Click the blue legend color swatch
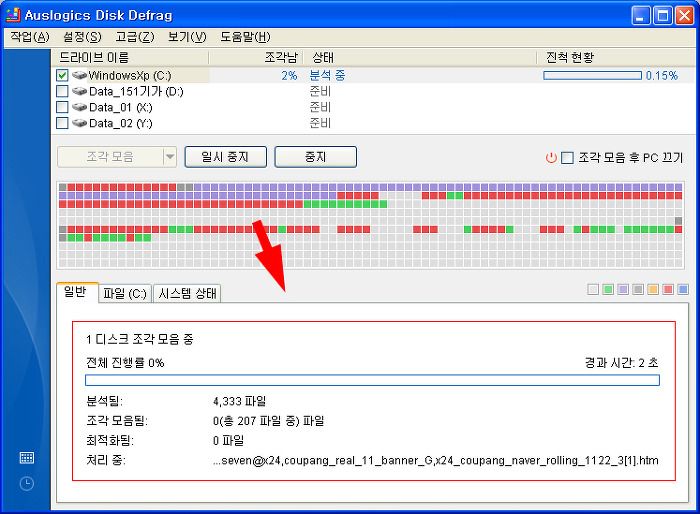 (683, 290)
